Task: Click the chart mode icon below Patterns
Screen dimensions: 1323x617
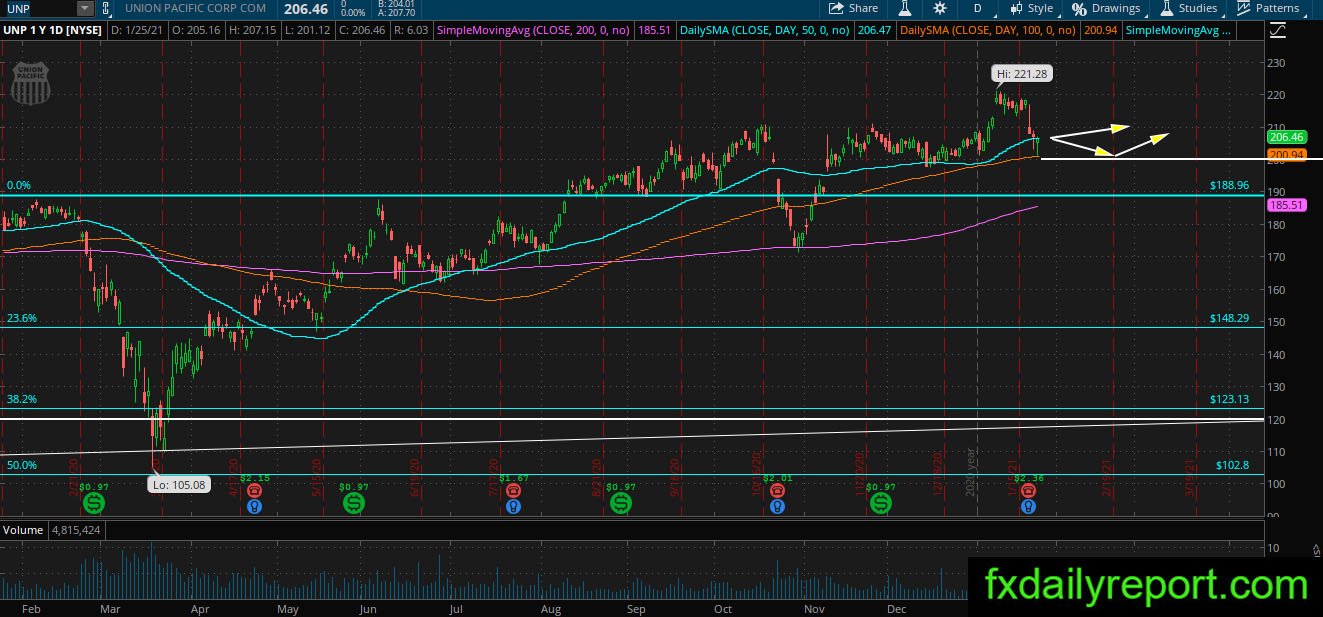Action: [1277, 31]
